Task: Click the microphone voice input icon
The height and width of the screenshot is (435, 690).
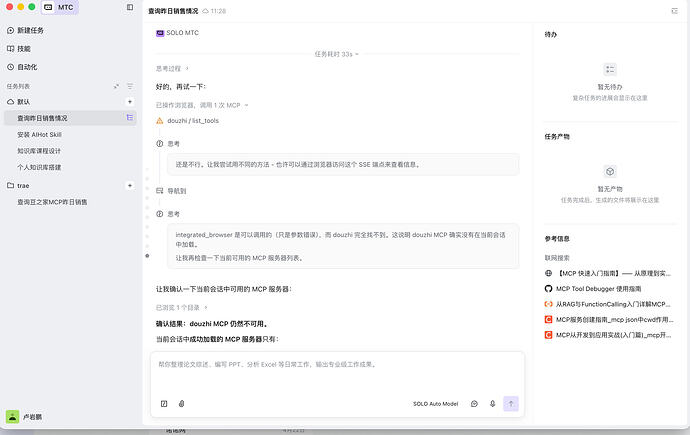Action: tap(492, 404)
